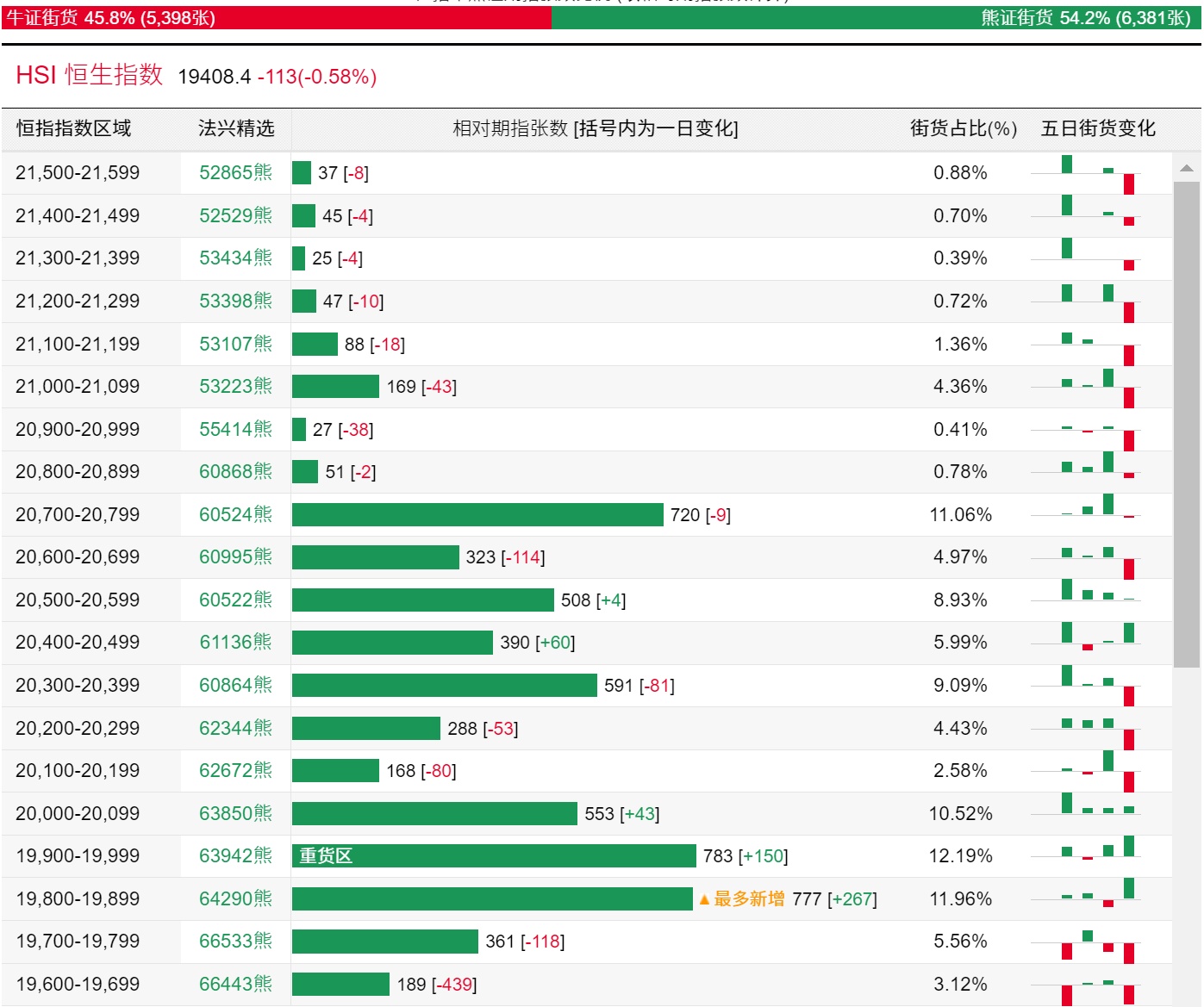Click the green 熊证街货 54.2% bar
This screenshot has height=1007, width=1204.
876,18
